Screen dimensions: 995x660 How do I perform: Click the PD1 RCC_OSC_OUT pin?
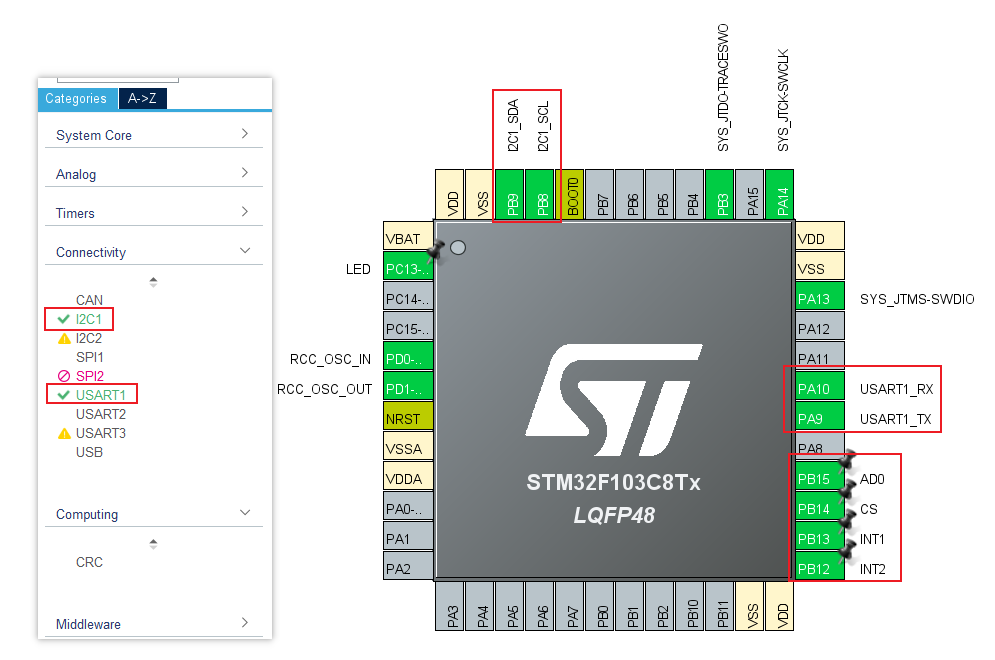(408, 385)
